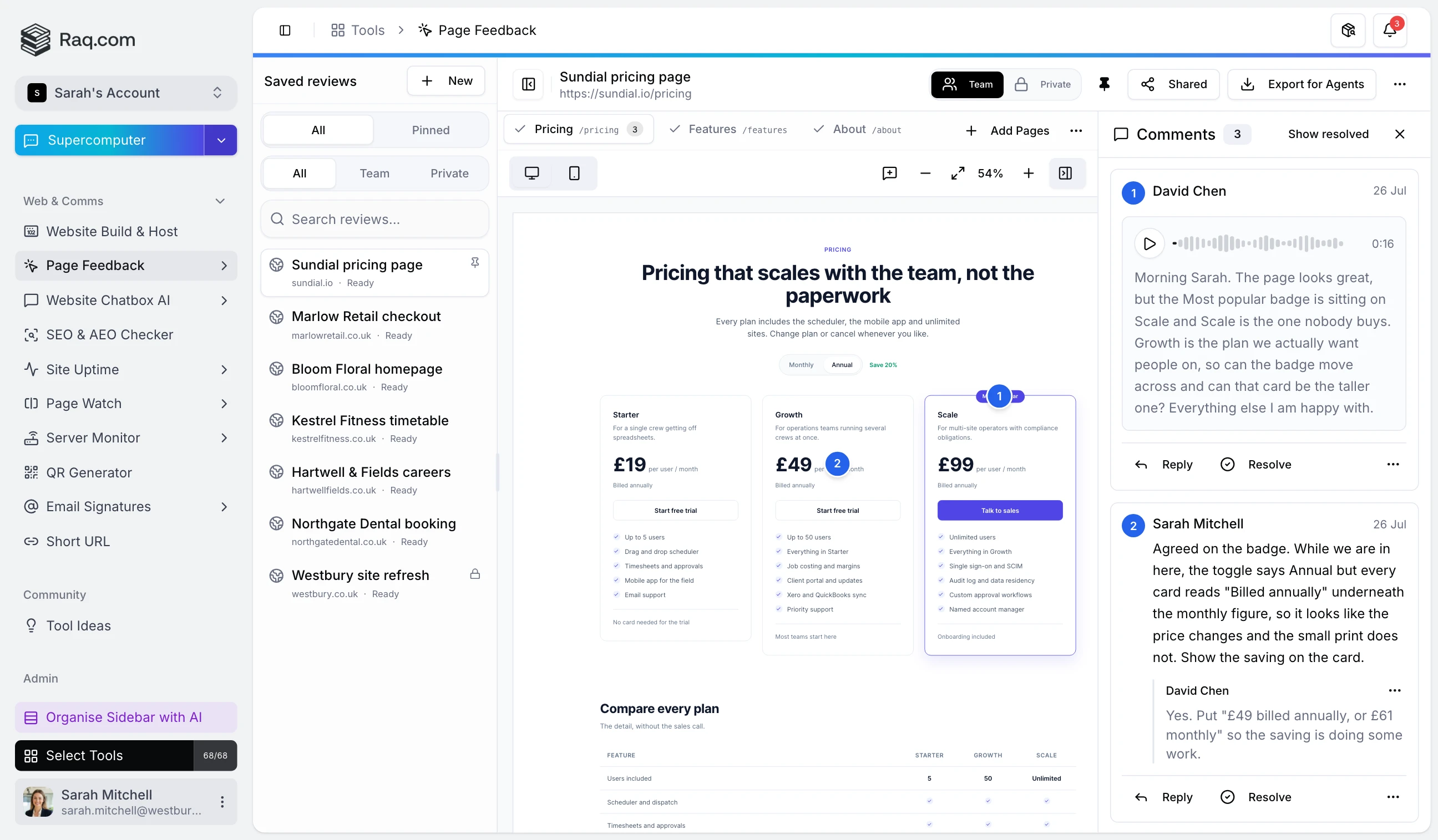Filter saved reviews to Pinned
This screenshot has height=840, width=1438.
431,130
